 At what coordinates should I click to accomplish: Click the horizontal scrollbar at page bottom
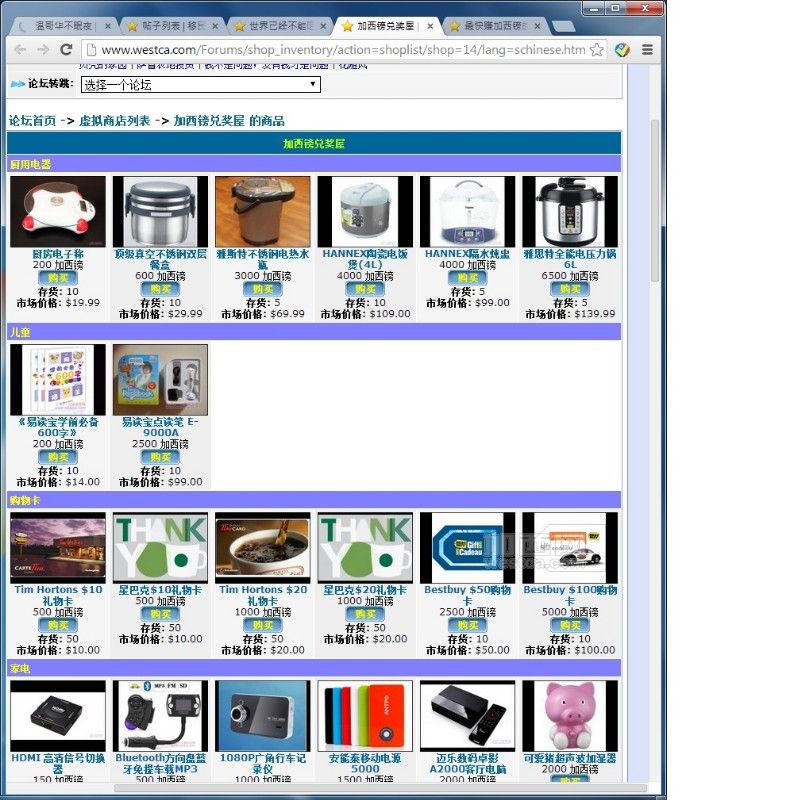tap(381, 788)
